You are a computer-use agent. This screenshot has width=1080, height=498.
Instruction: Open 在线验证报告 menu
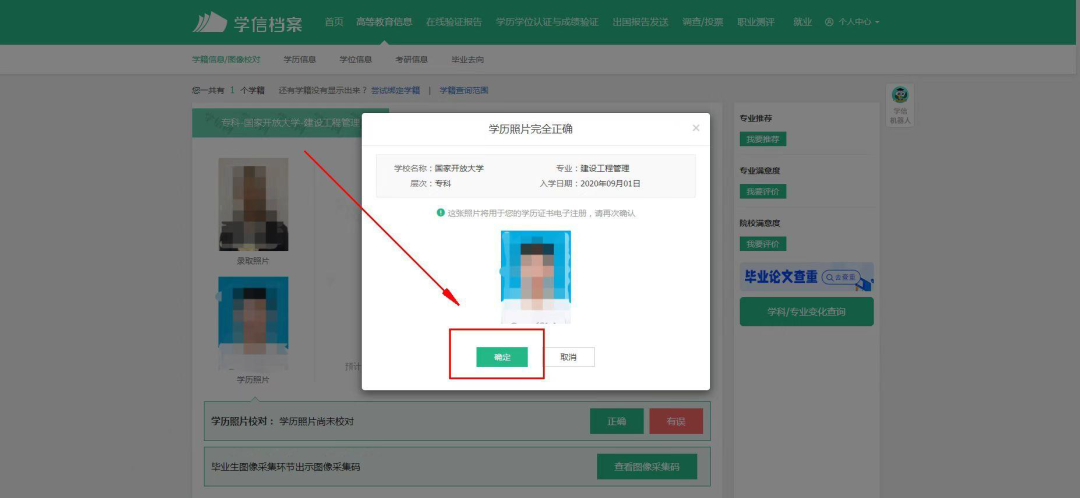[454, 22]
